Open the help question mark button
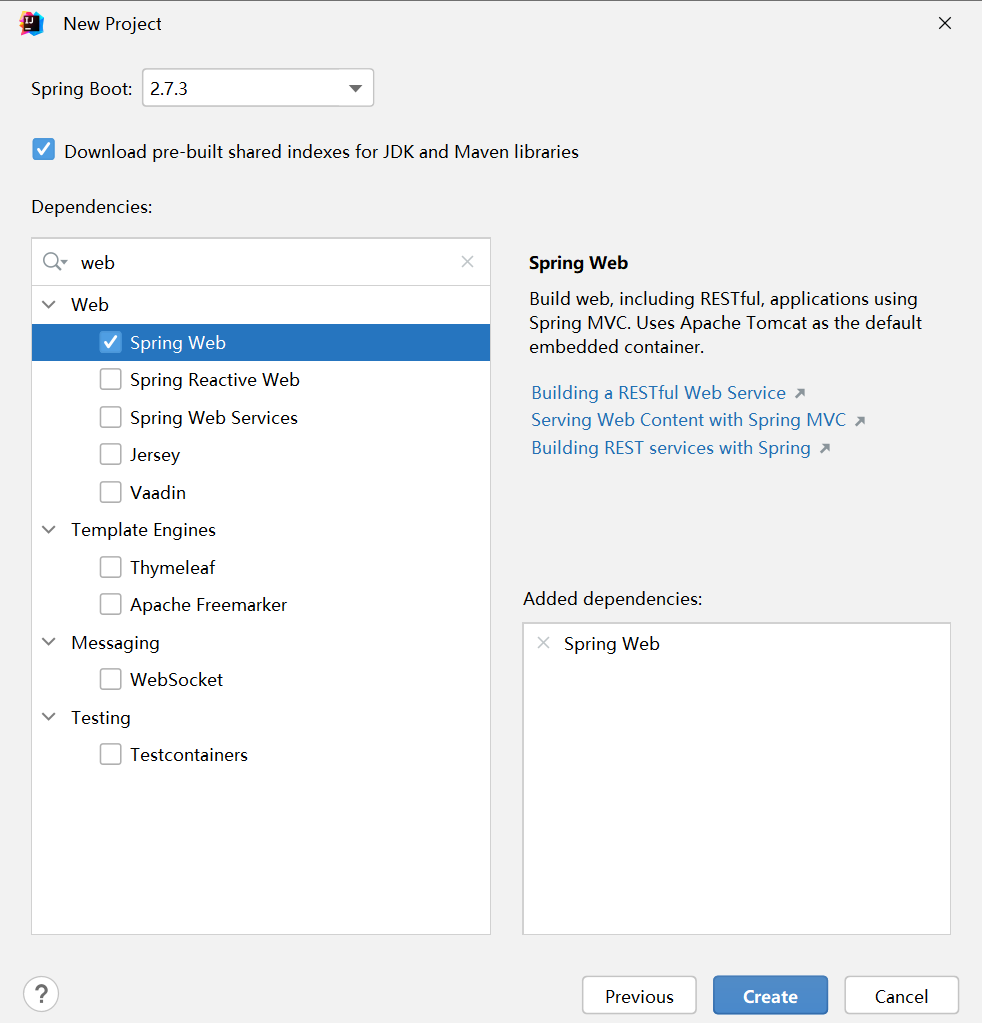The width and height of the screenshot is (982, 1023). 41,994
